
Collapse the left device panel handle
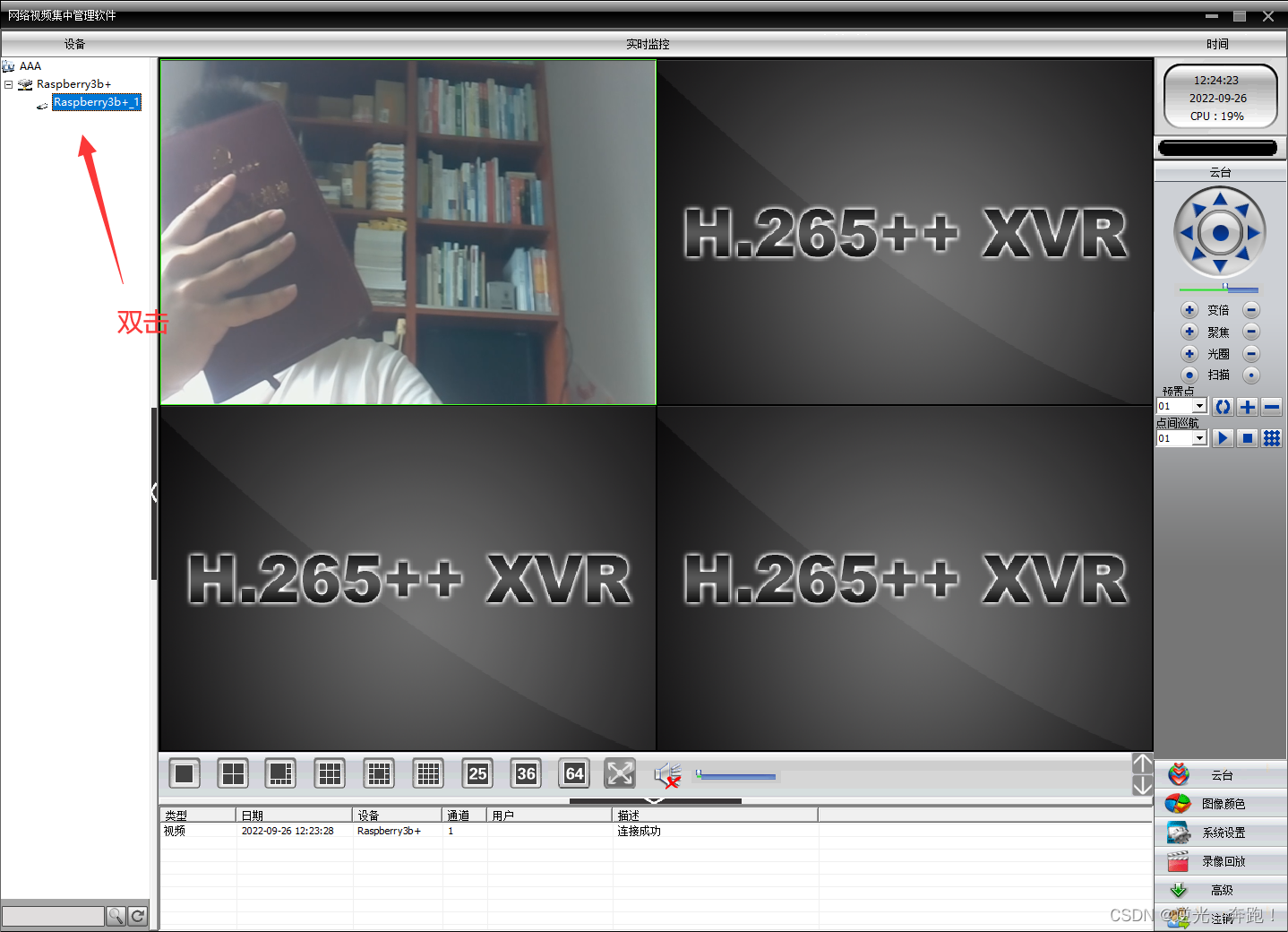coord(154,493)
